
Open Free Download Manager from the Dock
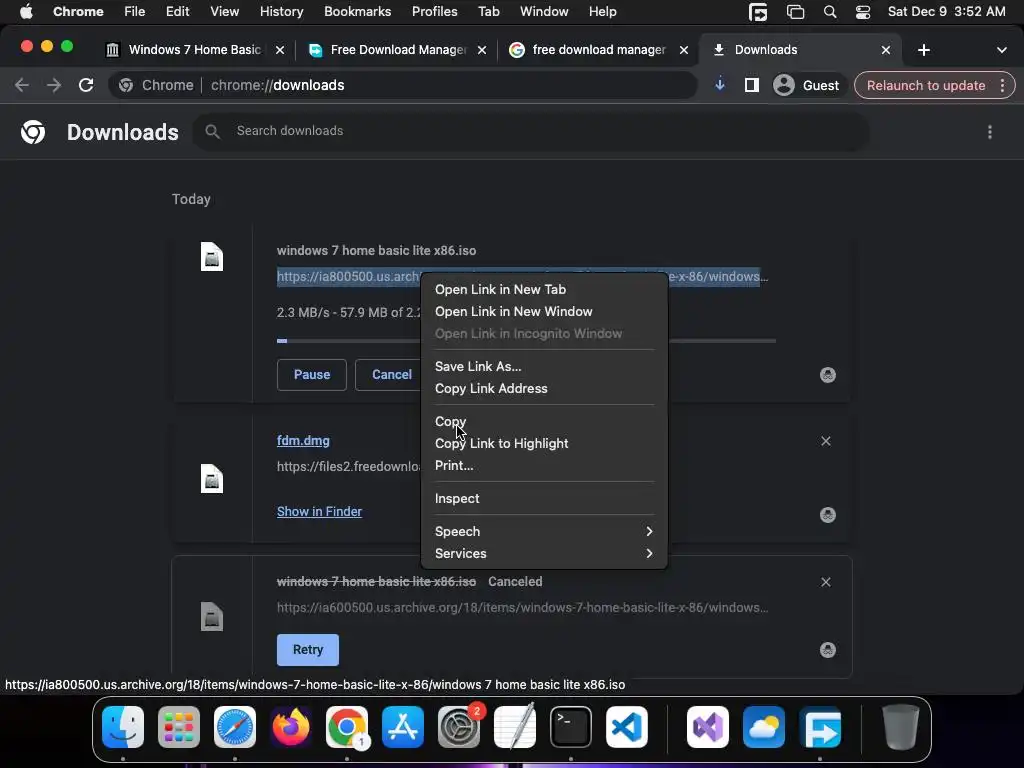[x=821, y=727]
